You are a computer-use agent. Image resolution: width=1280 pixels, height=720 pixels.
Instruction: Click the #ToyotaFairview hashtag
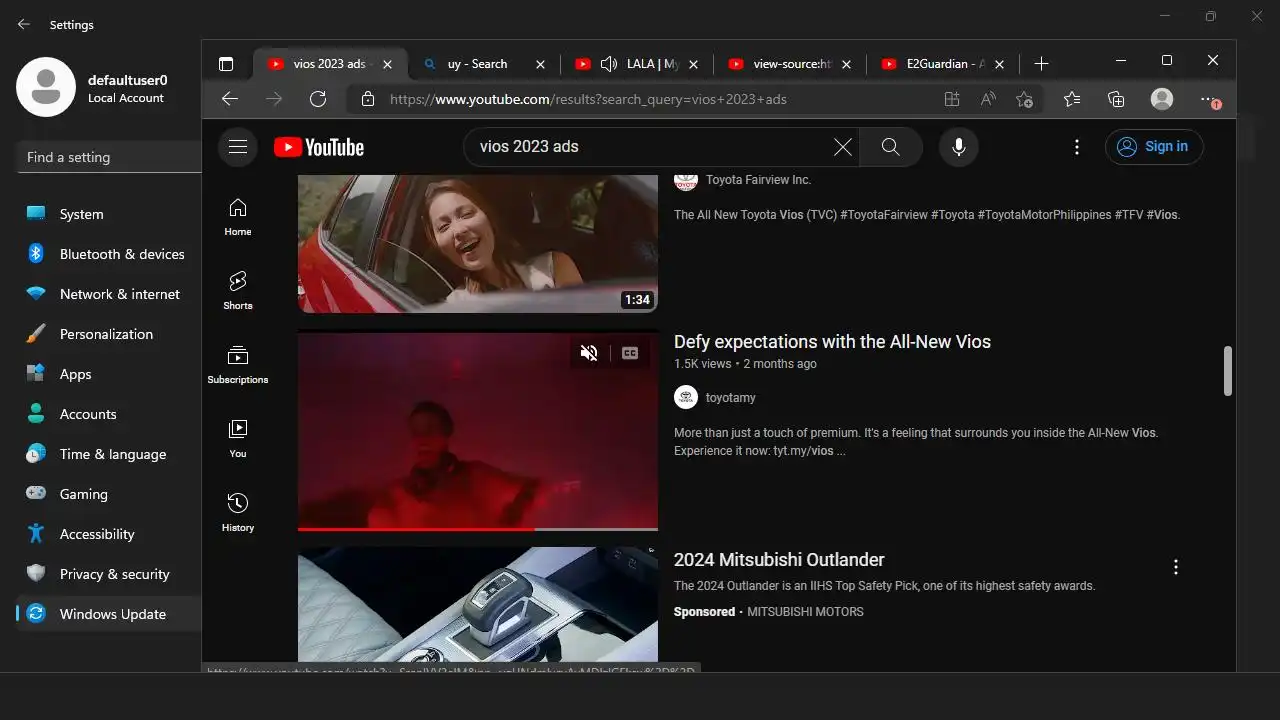click(x=885, y=215)
